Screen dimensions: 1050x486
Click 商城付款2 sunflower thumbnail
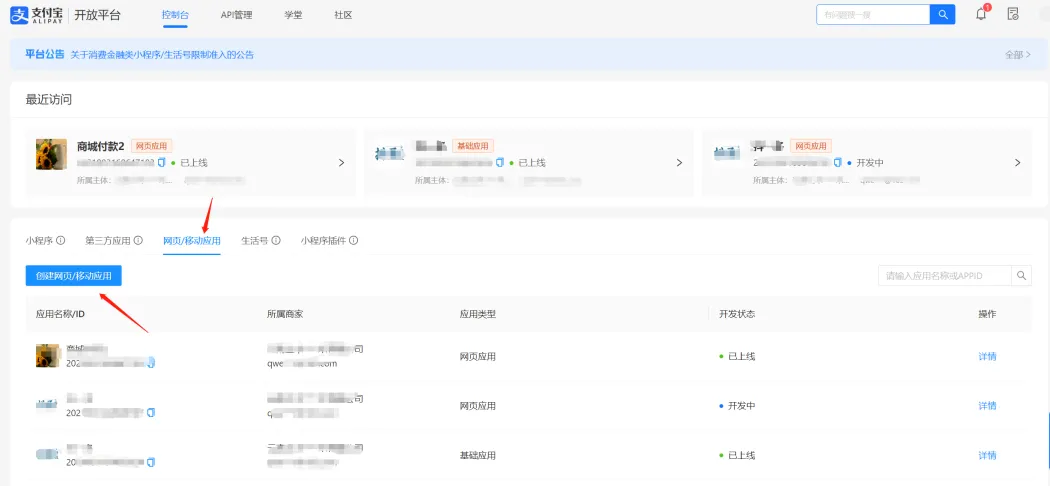pos(52,155)
